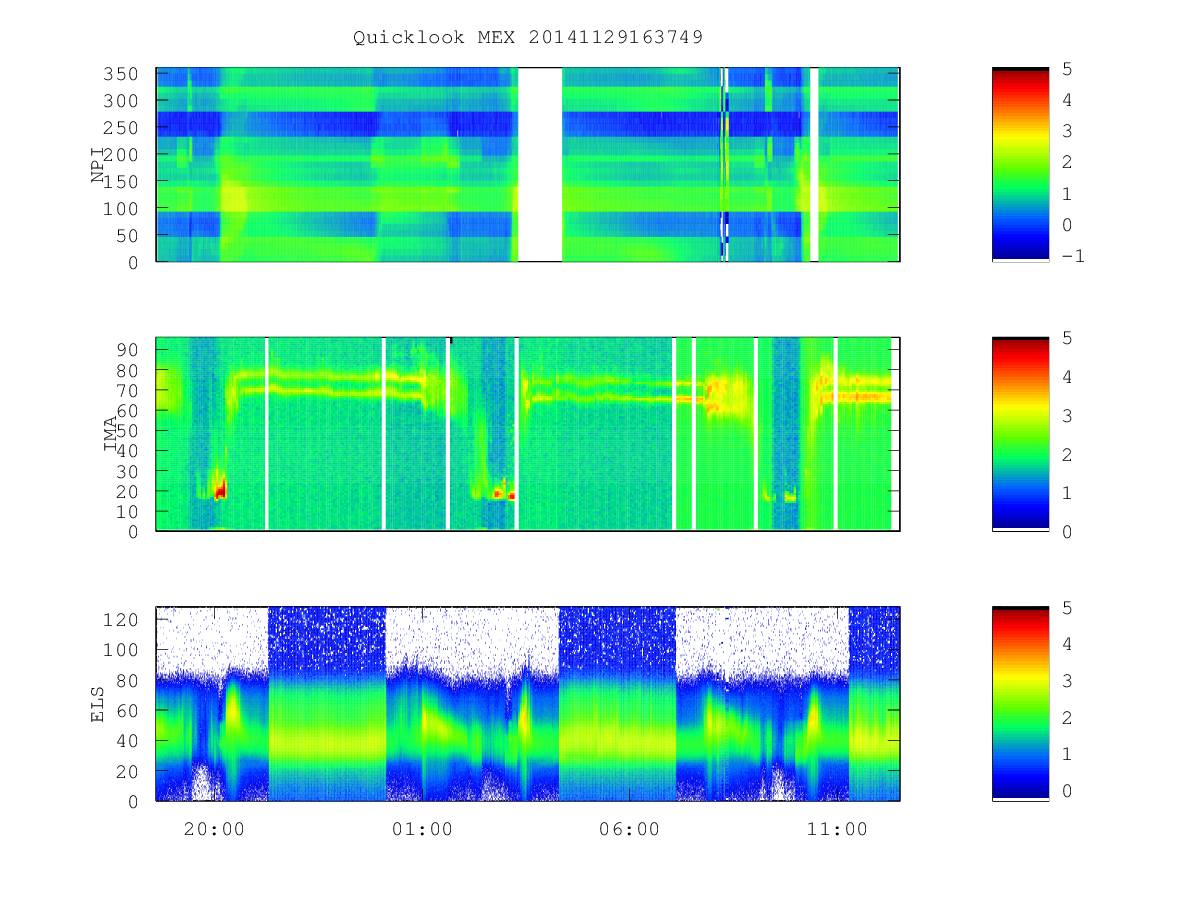
Task: Open the NPI panel color scale bar
Action: click(1020, 164)
